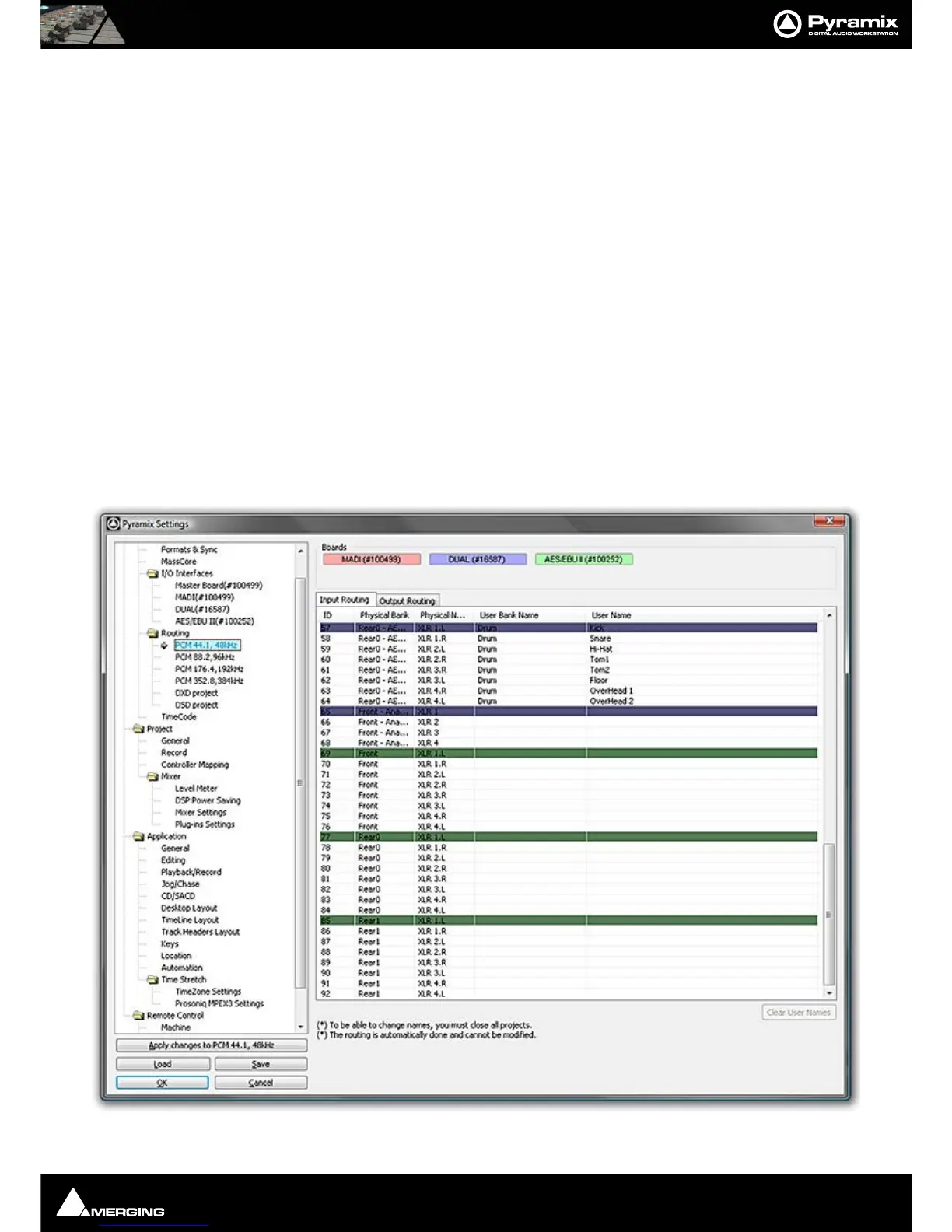Open Track Headers Layout settings
Screen dimensions: 952x1232
click(x=201, y=932)
